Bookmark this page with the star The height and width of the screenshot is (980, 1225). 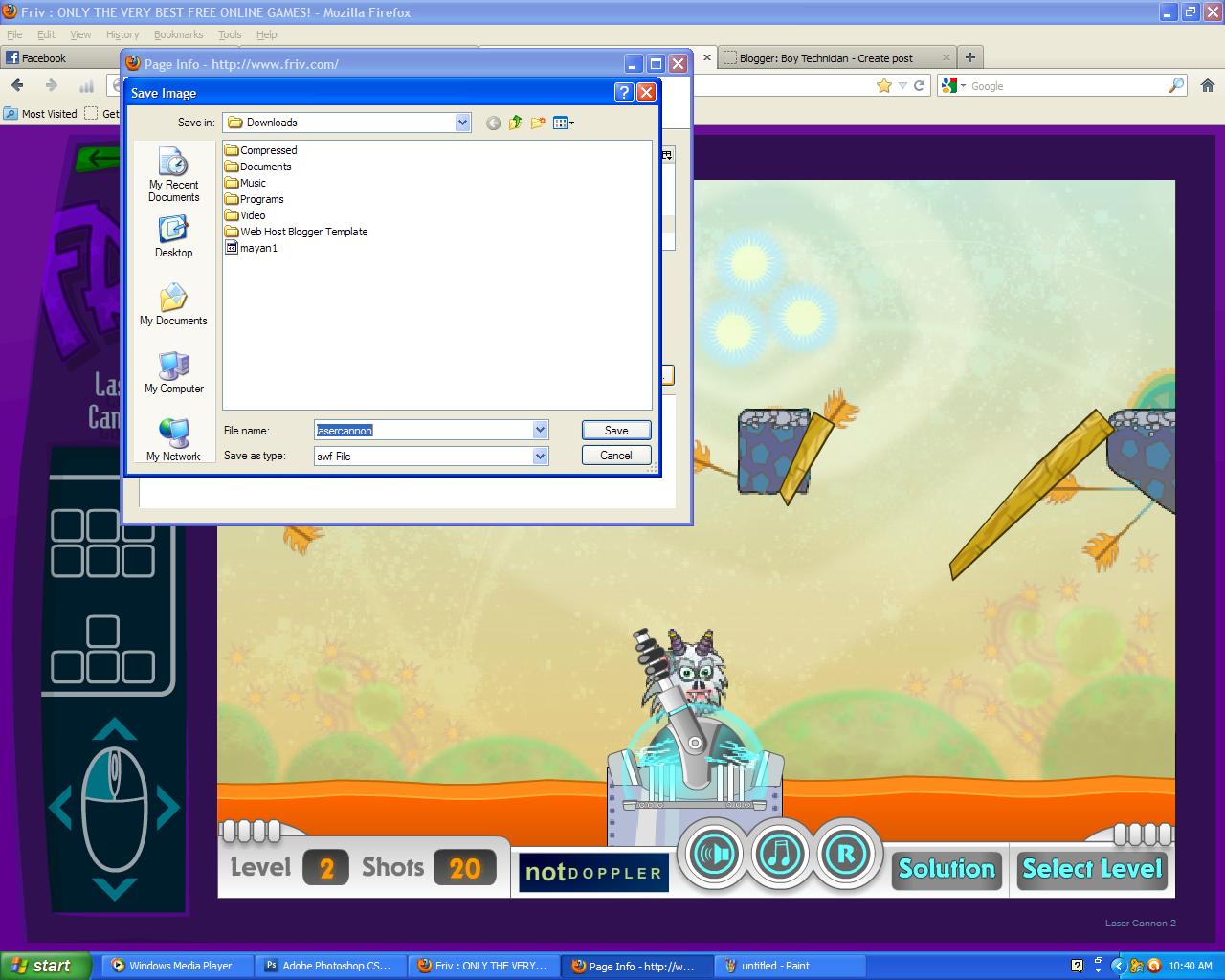(x=884, y=85)
